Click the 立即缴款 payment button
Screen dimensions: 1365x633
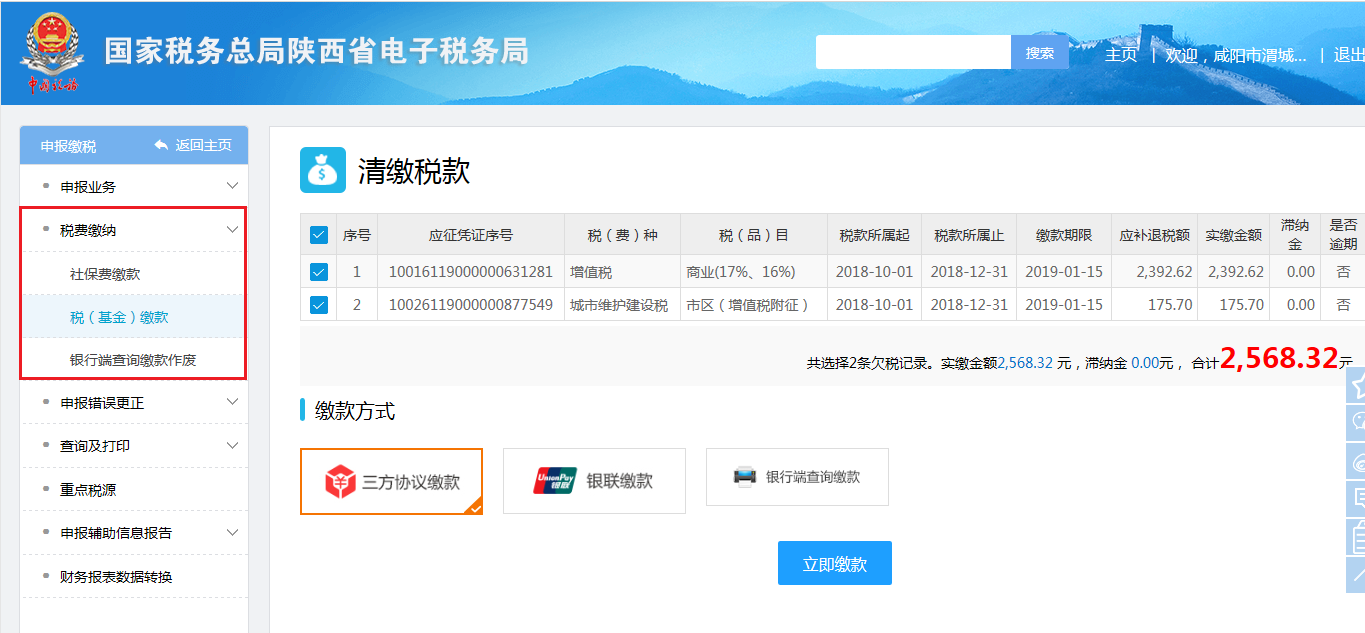pos(834,562)
